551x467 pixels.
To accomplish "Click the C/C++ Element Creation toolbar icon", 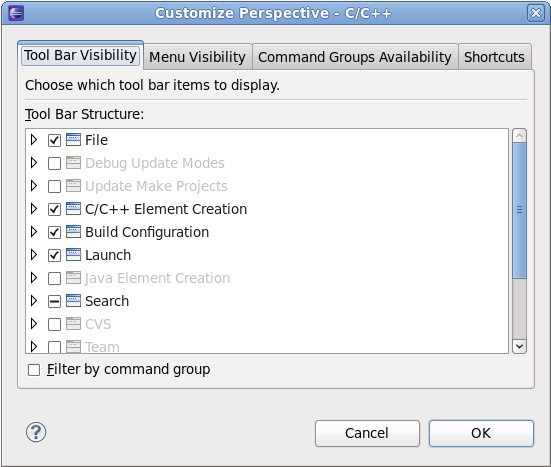I will pyautogui.click(x=73, y=209).
